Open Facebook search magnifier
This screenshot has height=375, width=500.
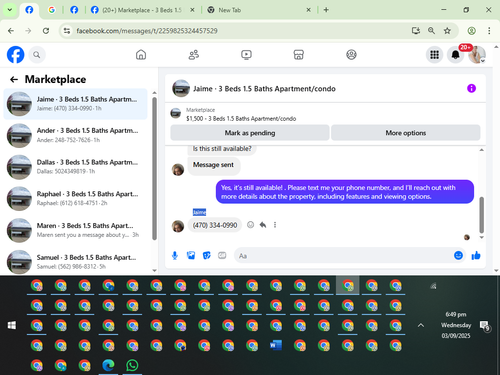tap(37, 55)
